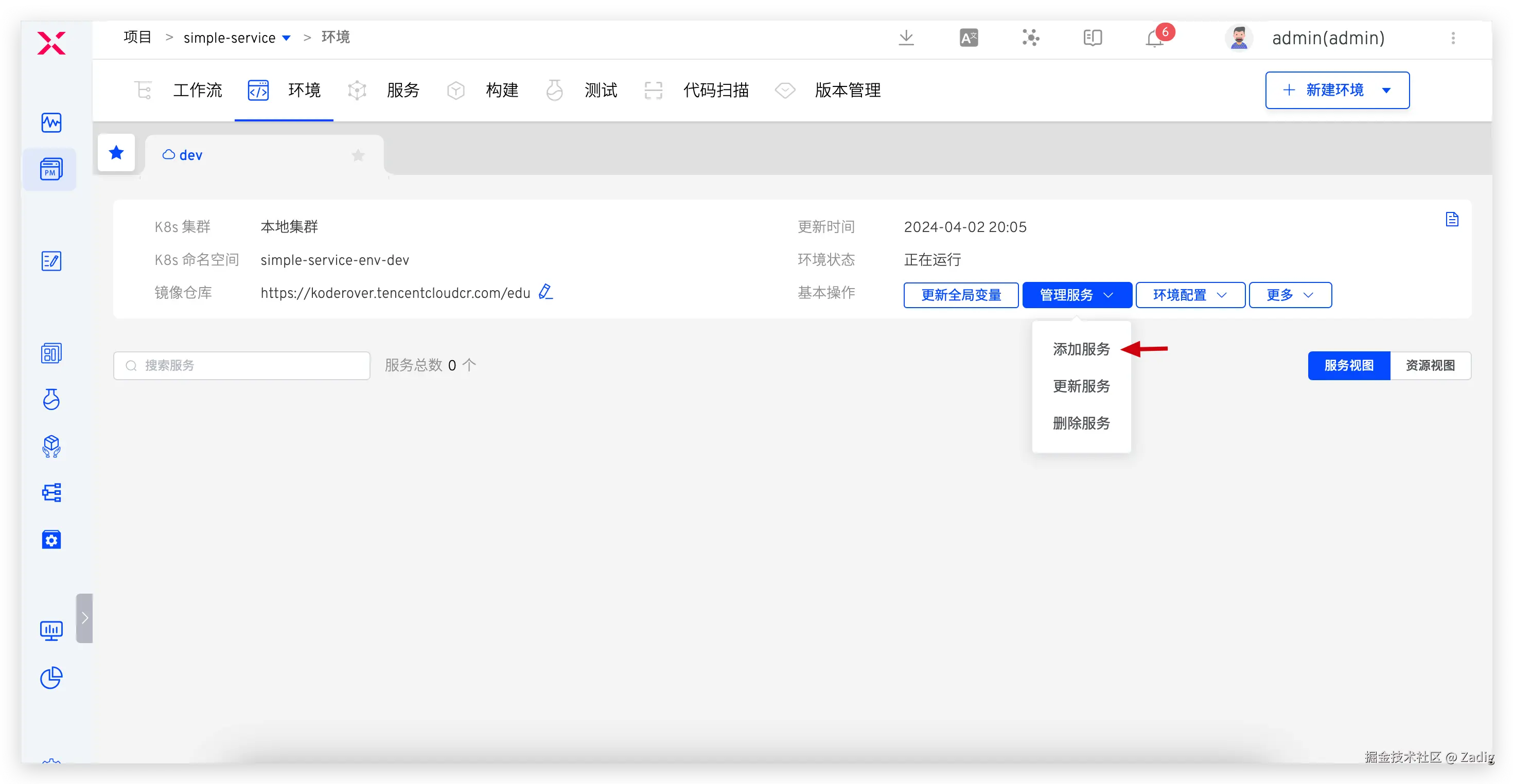Click the activity monitor sidebar icon

(51, 123)
